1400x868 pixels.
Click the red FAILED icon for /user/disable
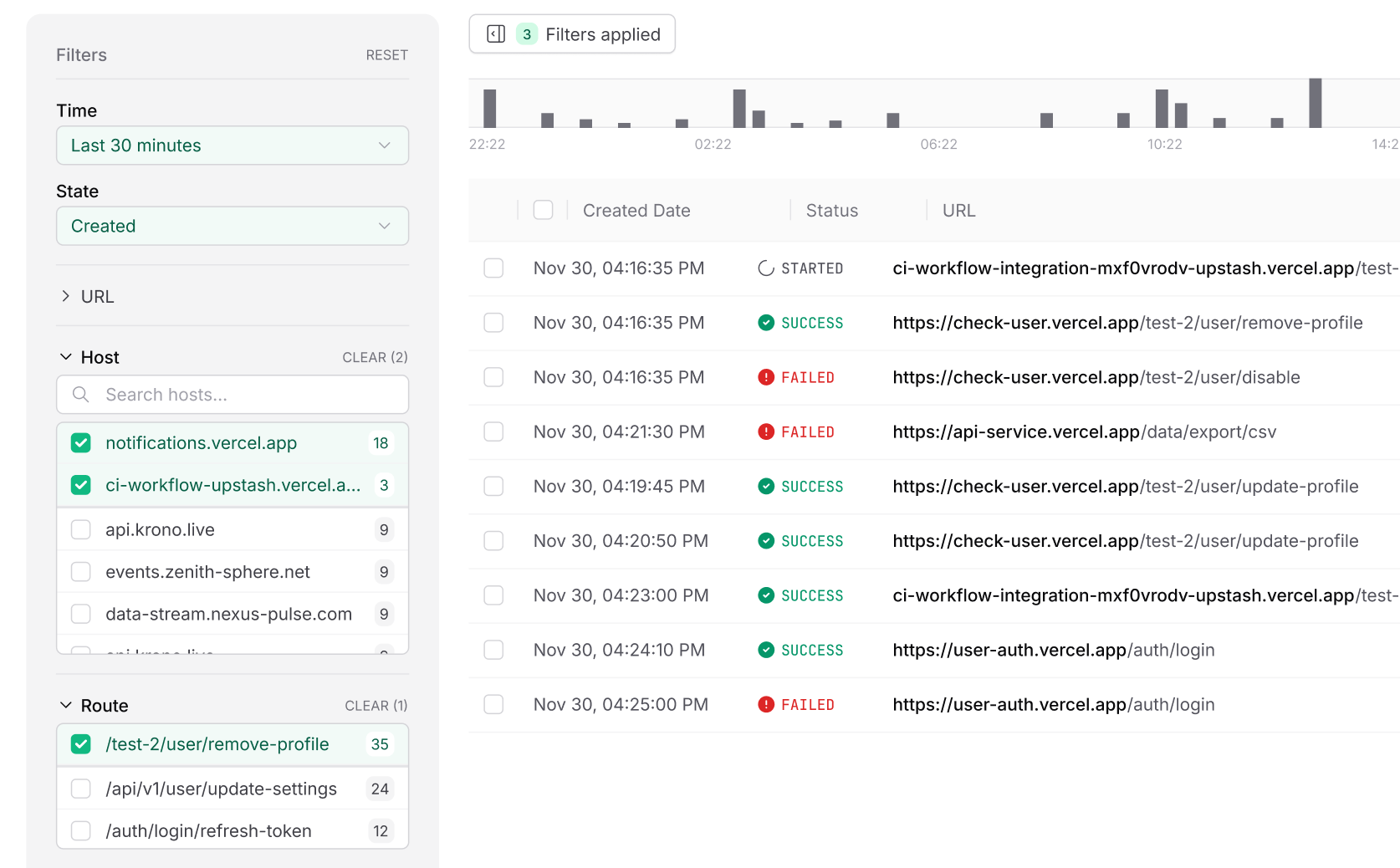pos(765,377)
